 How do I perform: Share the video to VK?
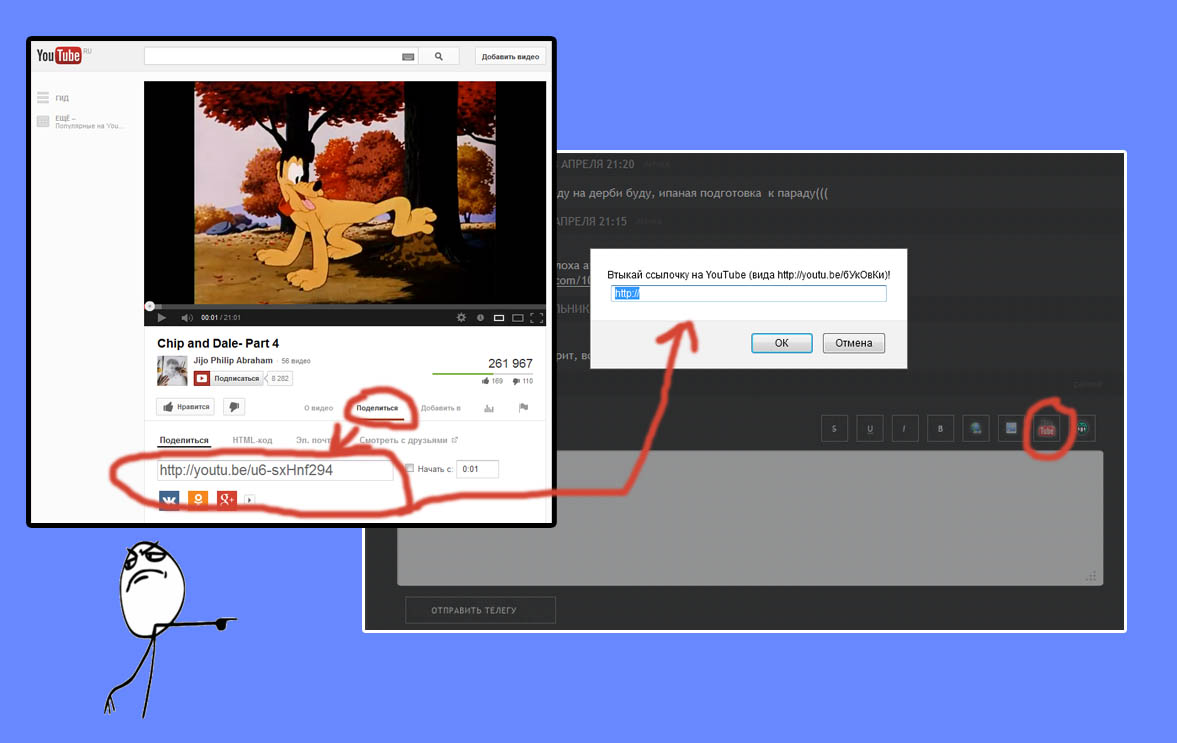point(169,500)
